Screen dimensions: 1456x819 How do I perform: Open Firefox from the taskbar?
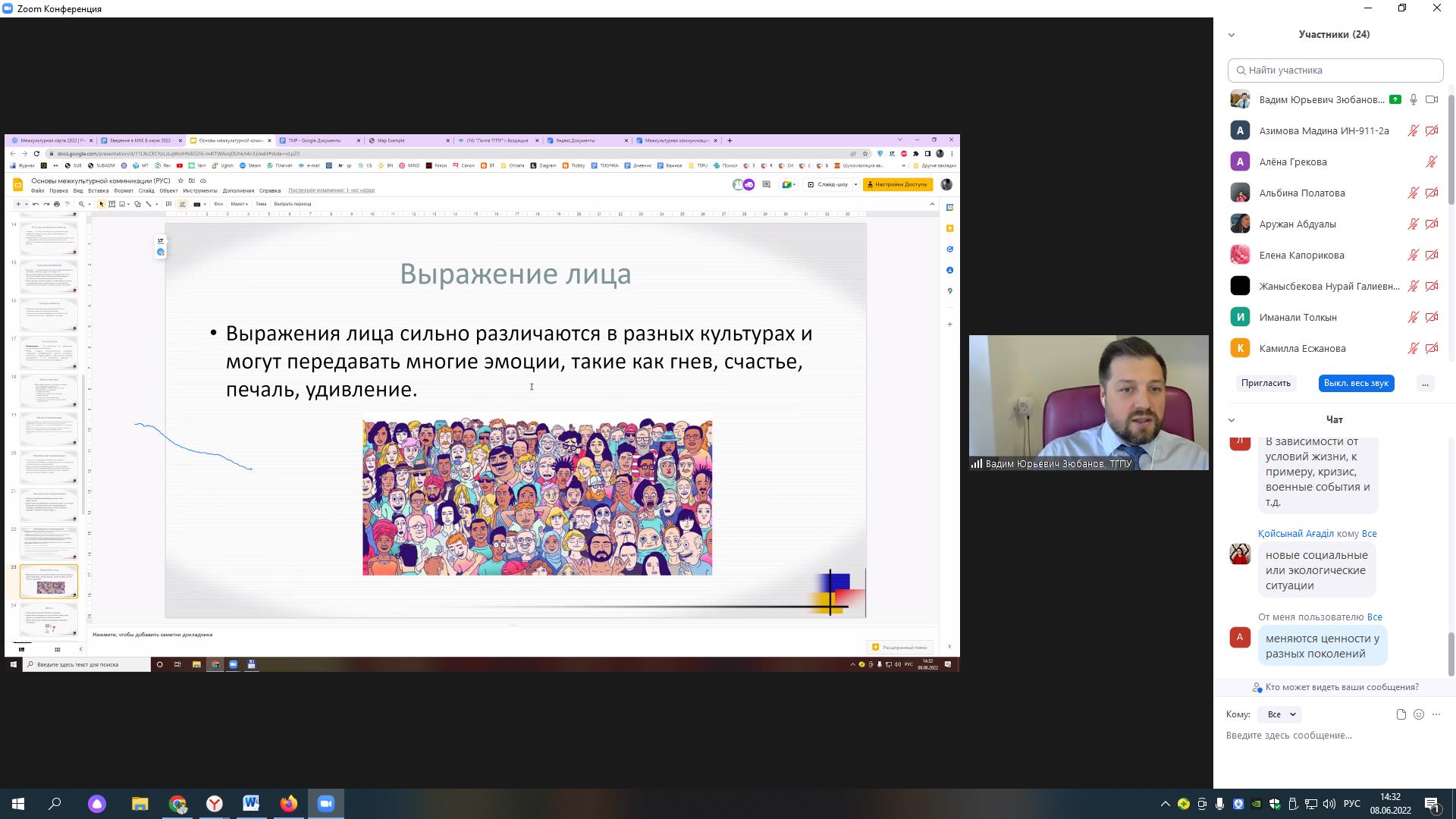click(x=289, y=804)
